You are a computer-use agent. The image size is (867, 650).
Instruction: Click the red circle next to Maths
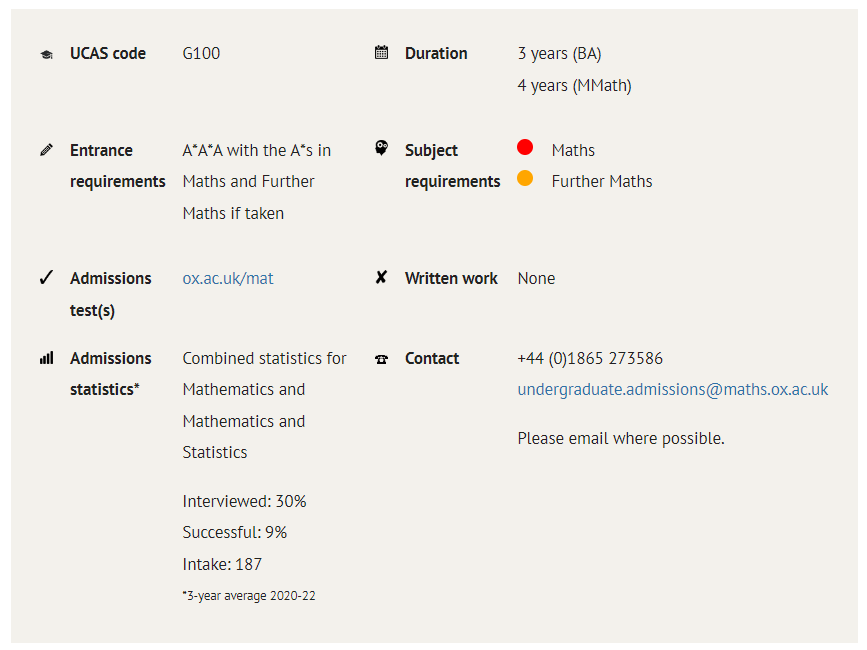point(525,147)
